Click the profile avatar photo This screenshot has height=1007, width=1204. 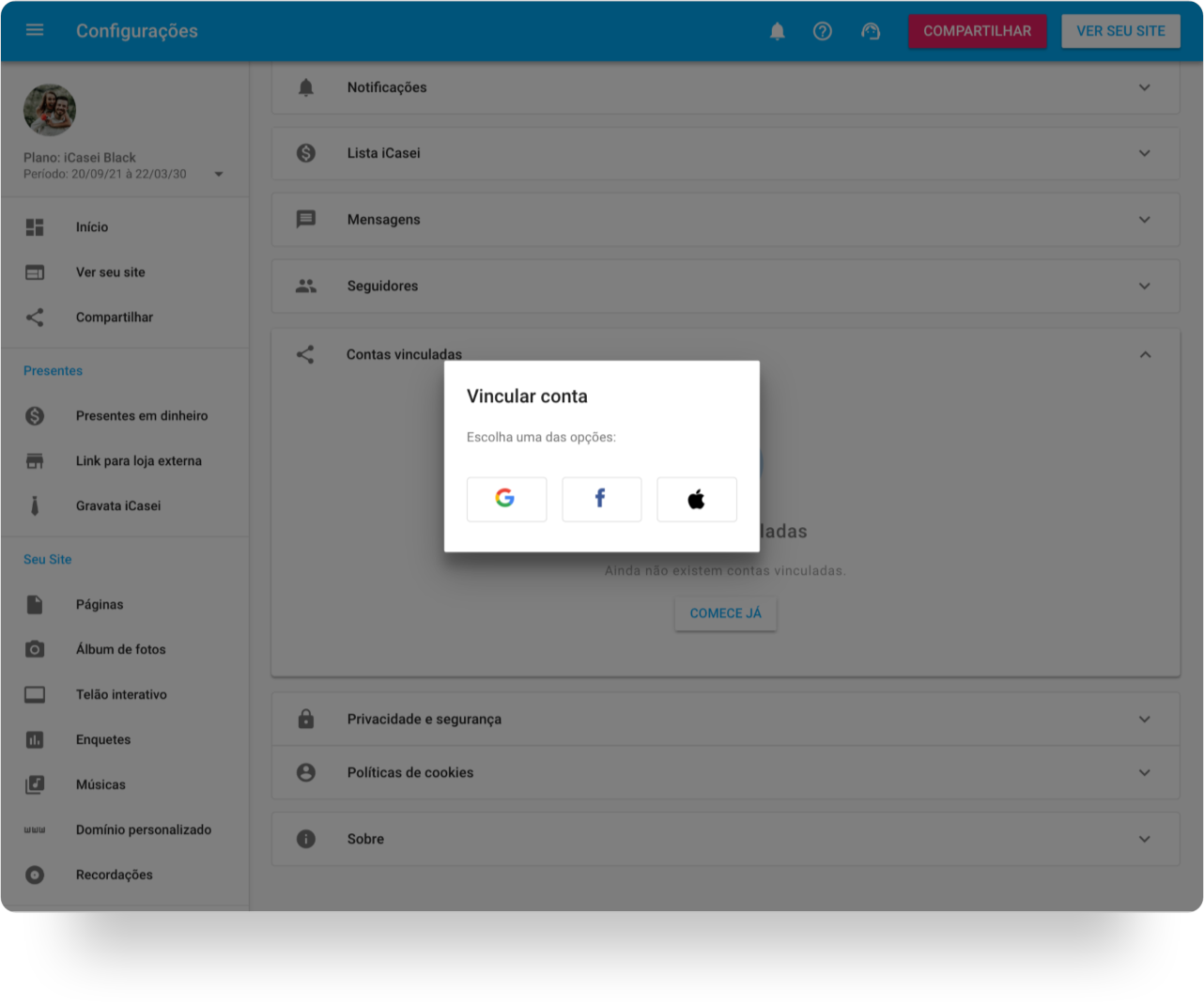[50, 110]
